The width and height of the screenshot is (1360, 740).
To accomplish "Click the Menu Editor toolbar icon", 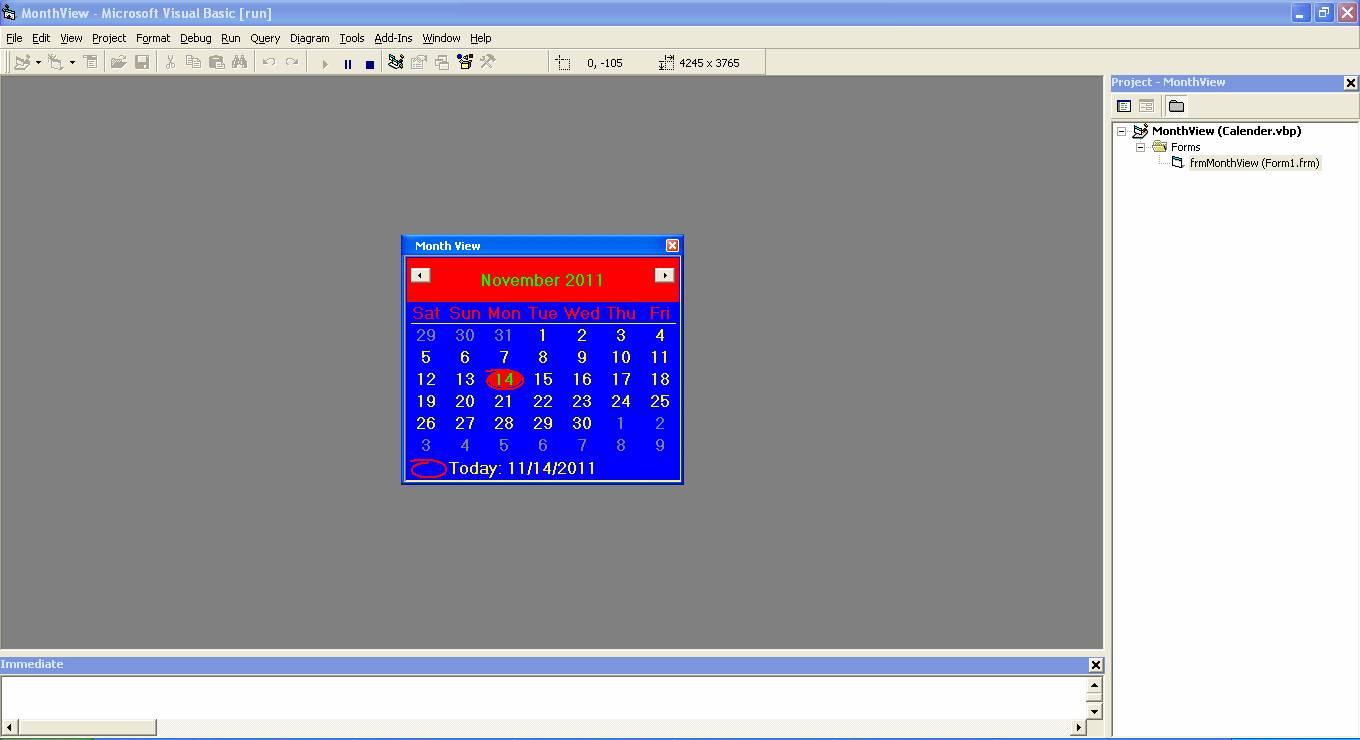I will click(x=90, y=62).
